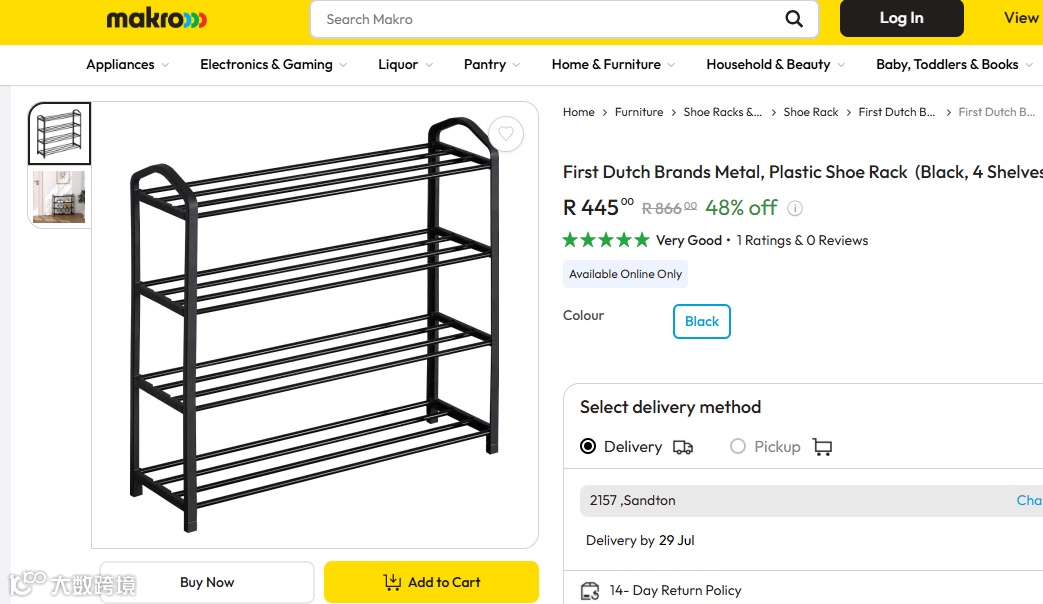
Task: Click the delivery truck icon
Action: click(x=683, y=447)
